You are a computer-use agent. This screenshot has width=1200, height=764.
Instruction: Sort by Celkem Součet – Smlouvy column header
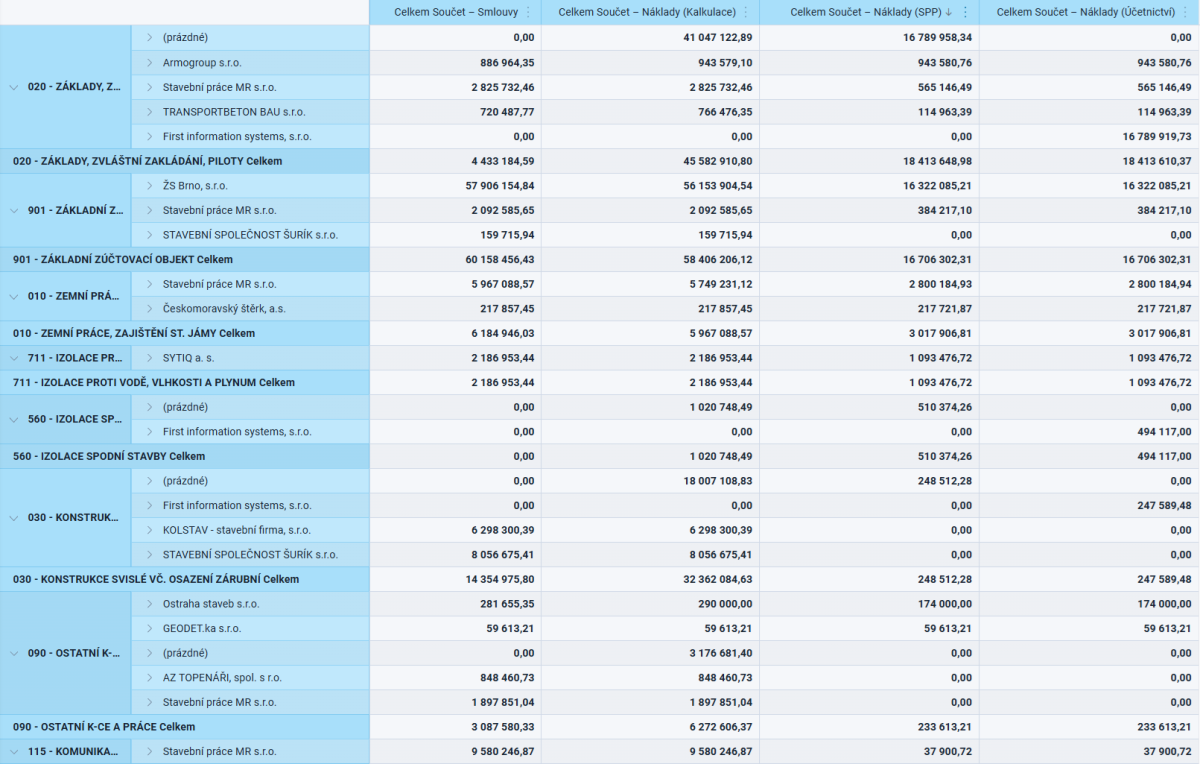455,12
